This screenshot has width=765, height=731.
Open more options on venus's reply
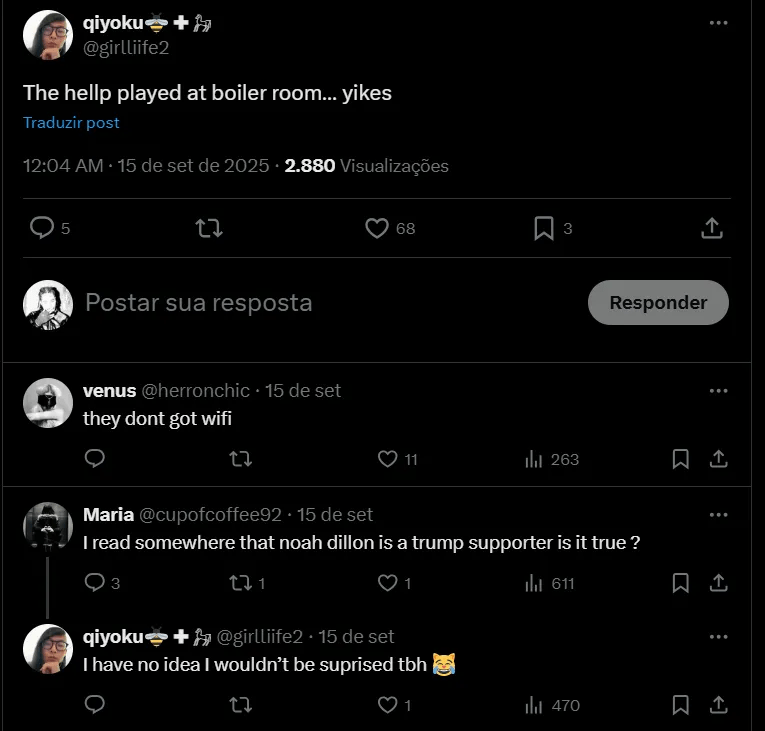(718, 391)
